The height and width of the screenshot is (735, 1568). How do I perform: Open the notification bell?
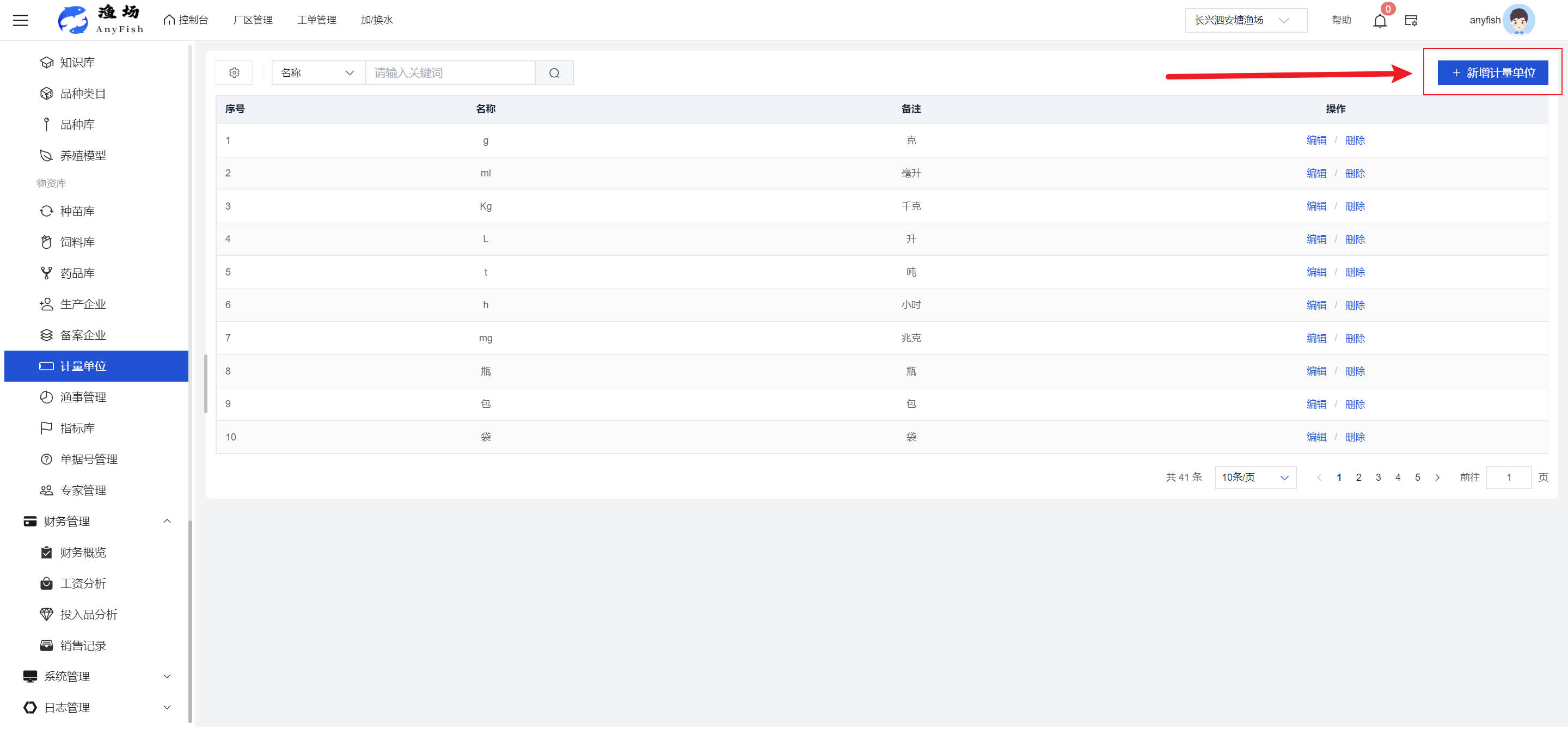[x=1379, y=21]
